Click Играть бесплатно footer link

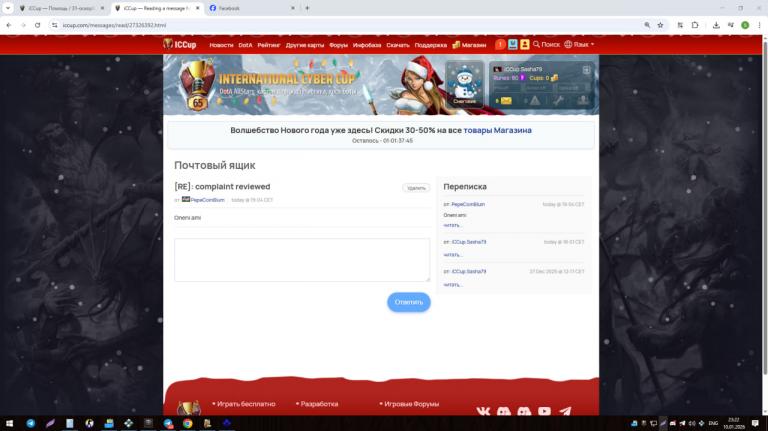(x=246, y=404)
